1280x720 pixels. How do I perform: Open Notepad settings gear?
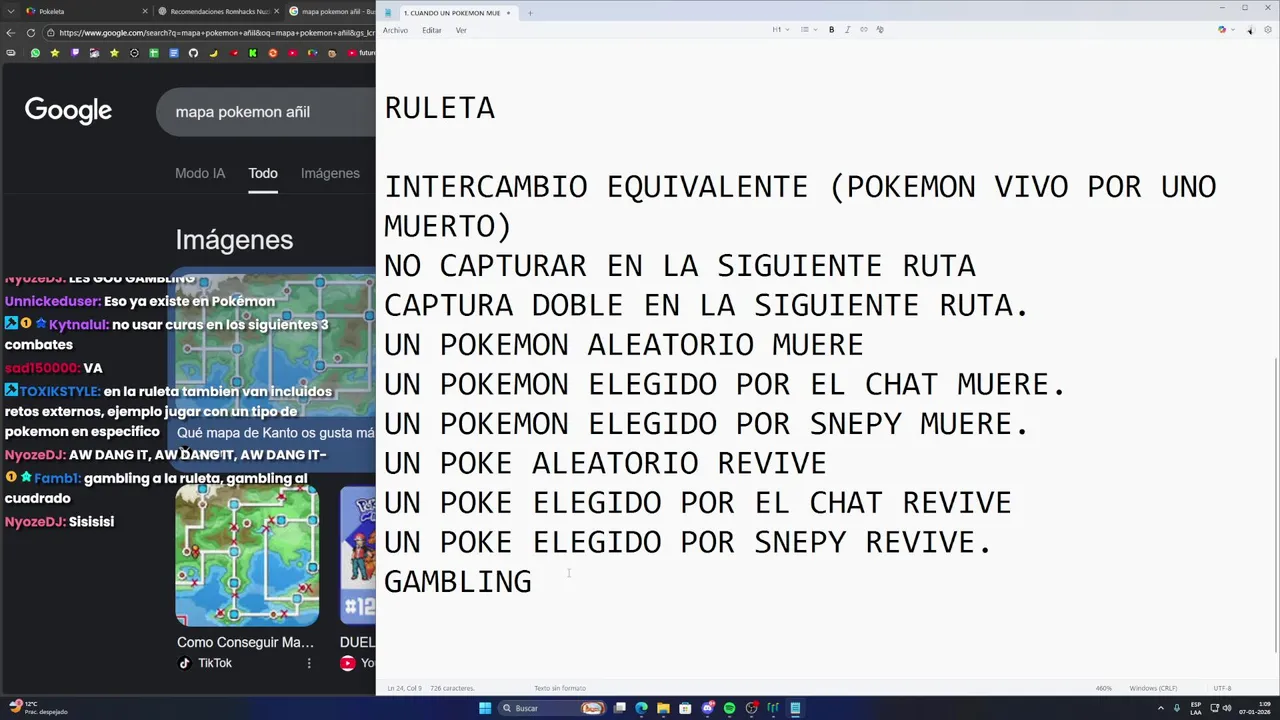coord(1268,30)
